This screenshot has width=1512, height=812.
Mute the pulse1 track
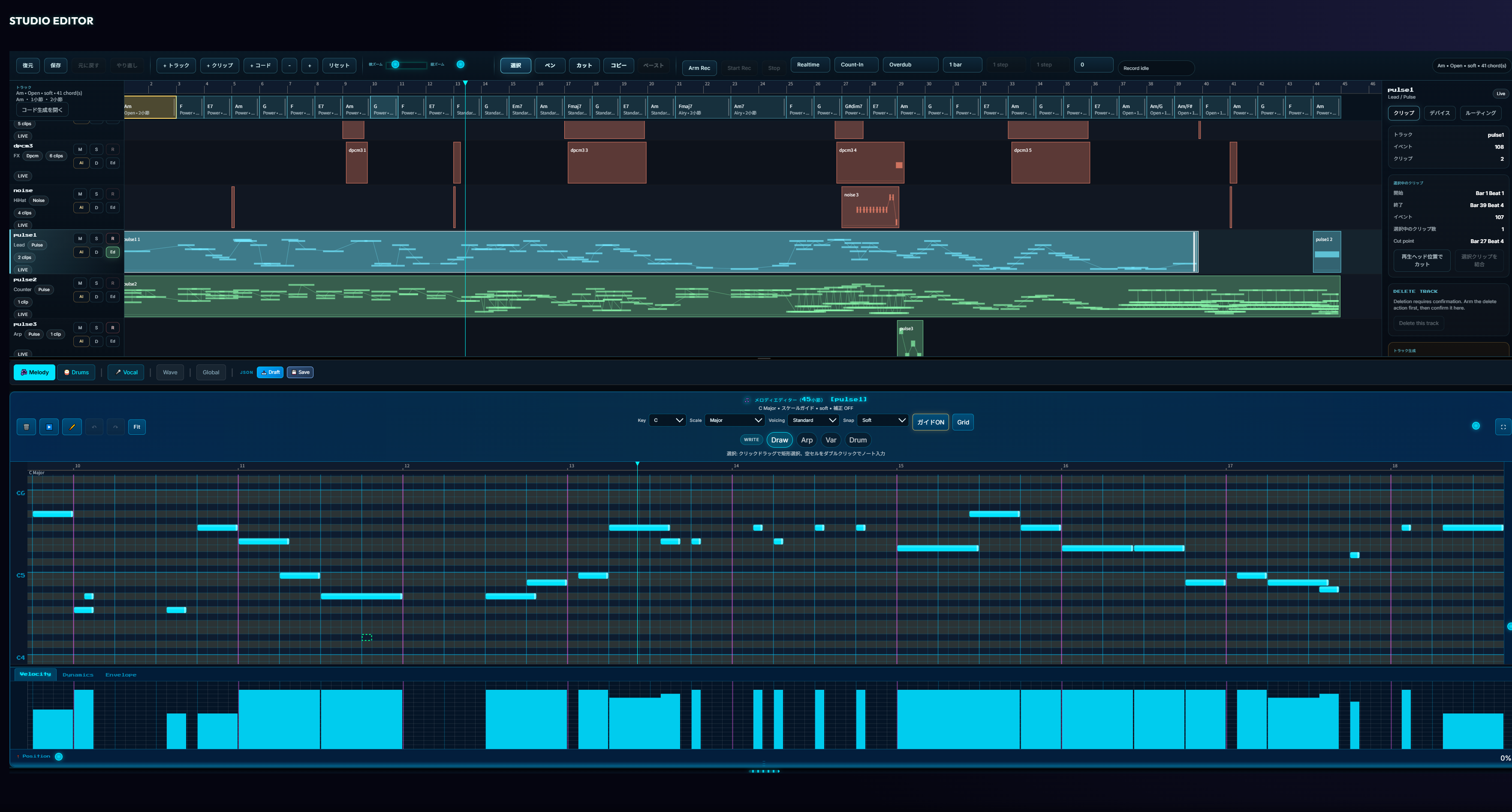pos(81,238)
